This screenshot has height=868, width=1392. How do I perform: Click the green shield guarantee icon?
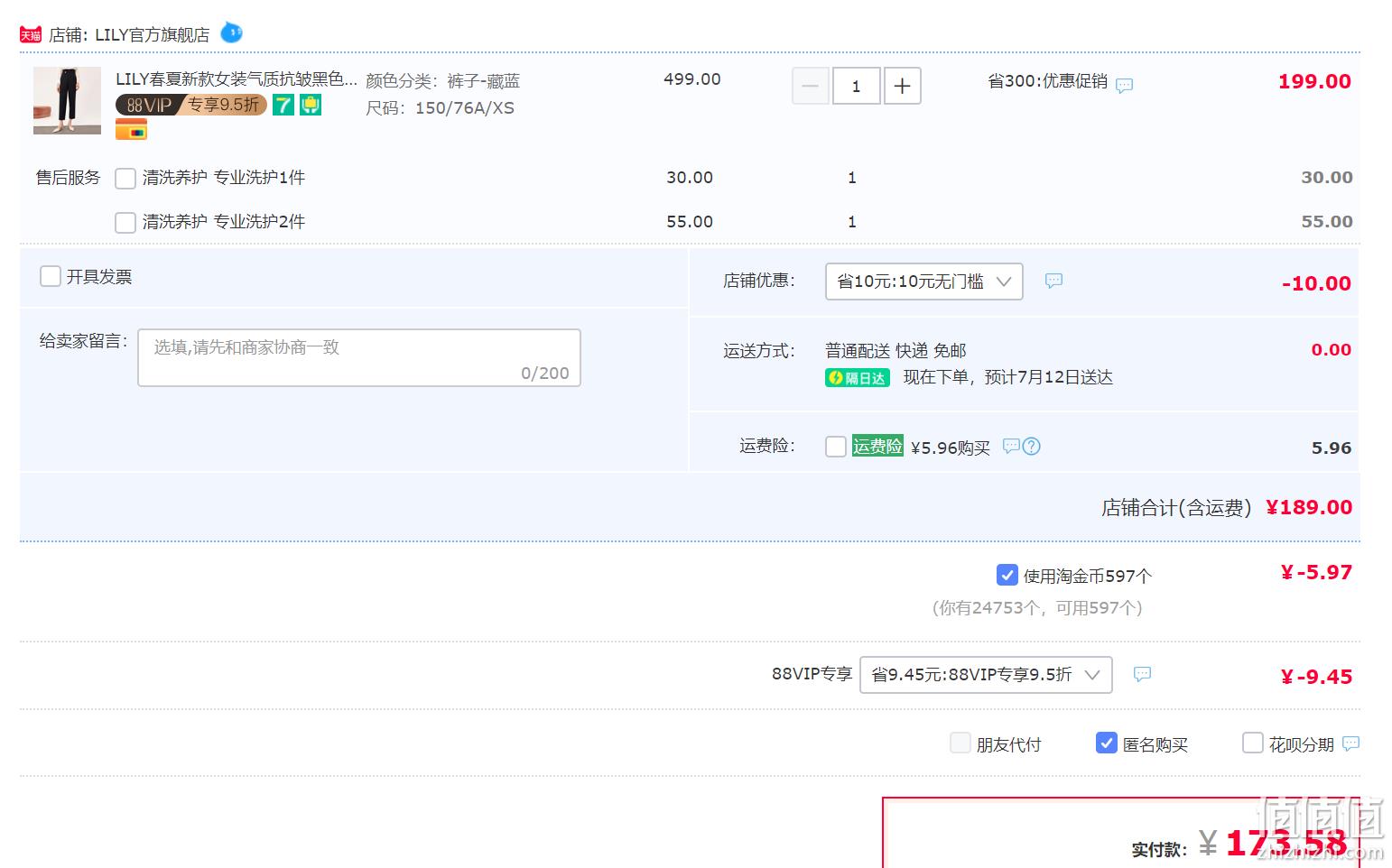coord(311,105)
